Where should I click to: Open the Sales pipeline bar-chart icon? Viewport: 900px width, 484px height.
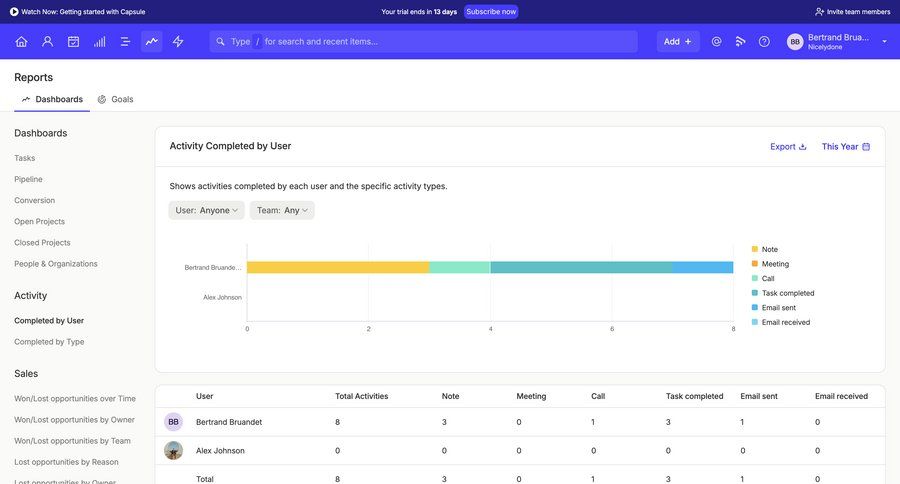tap(99, 42)
